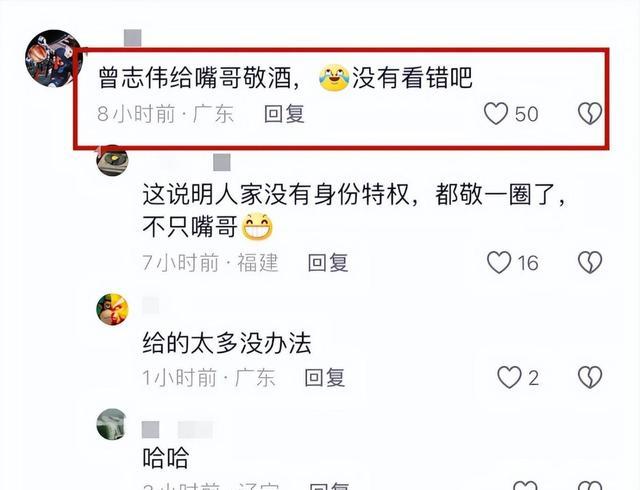640x490 pixels.
Task: Tap broken heart on the 福建 reply
Action: tap(590, 262)
